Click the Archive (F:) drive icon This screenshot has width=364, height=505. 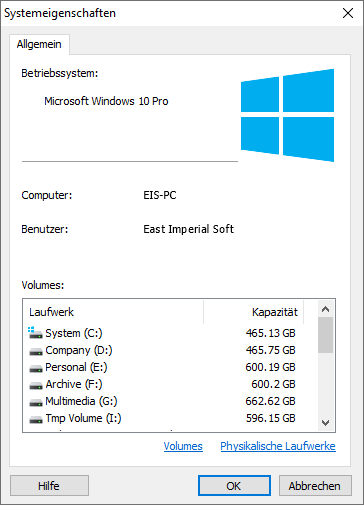tap(36, 385)
